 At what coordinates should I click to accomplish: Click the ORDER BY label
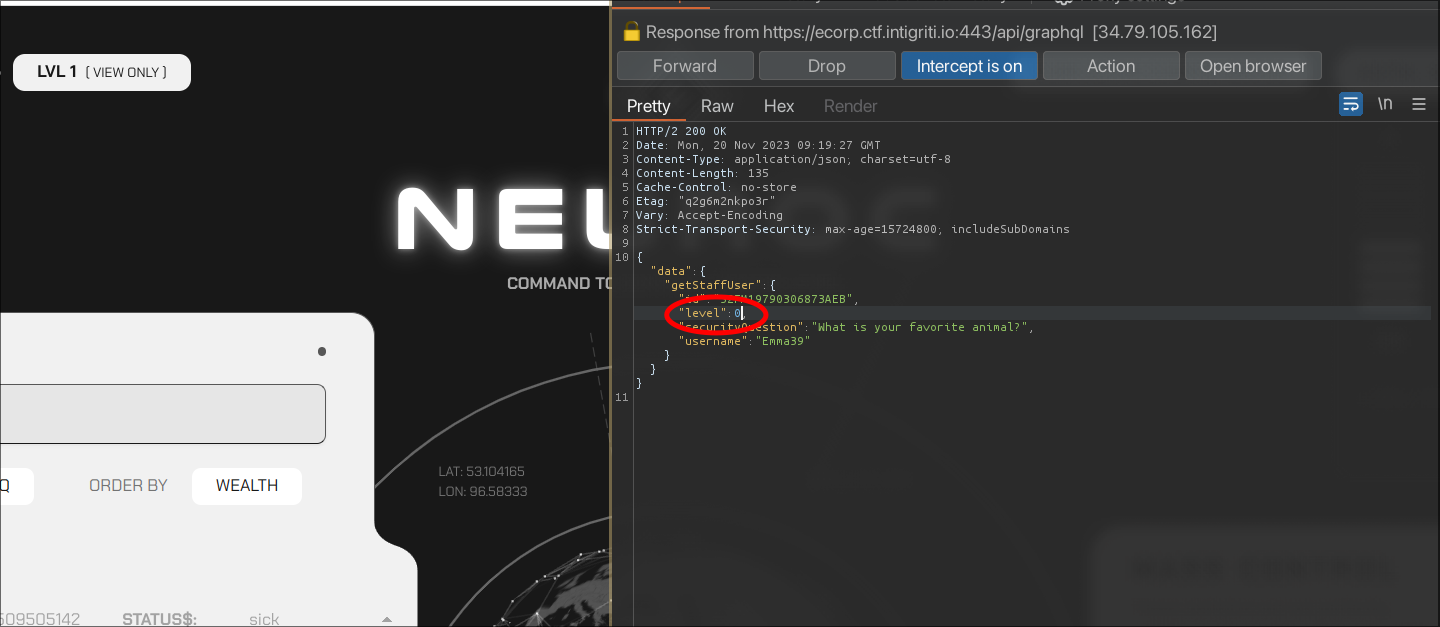128,486
